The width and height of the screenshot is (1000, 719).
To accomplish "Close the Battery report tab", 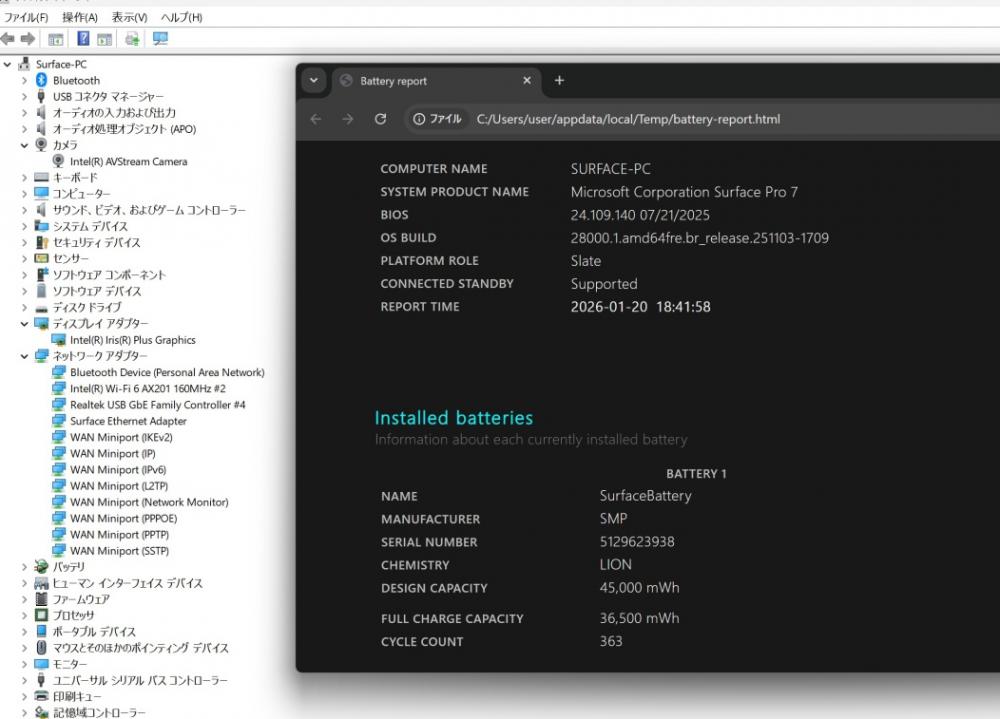I will (527, 81).
